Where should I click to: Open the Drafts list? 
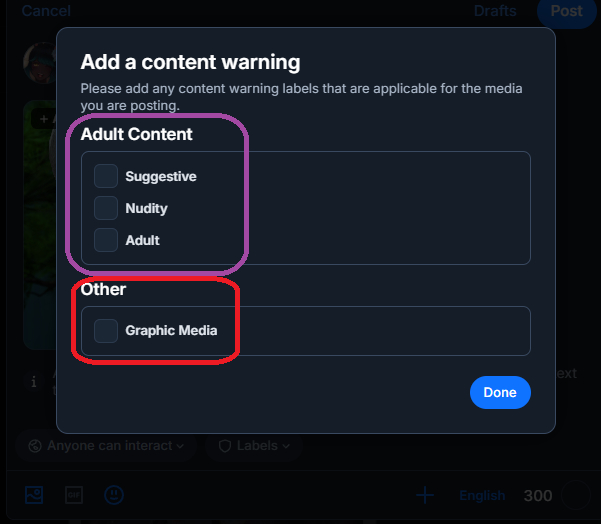(495, 11)
